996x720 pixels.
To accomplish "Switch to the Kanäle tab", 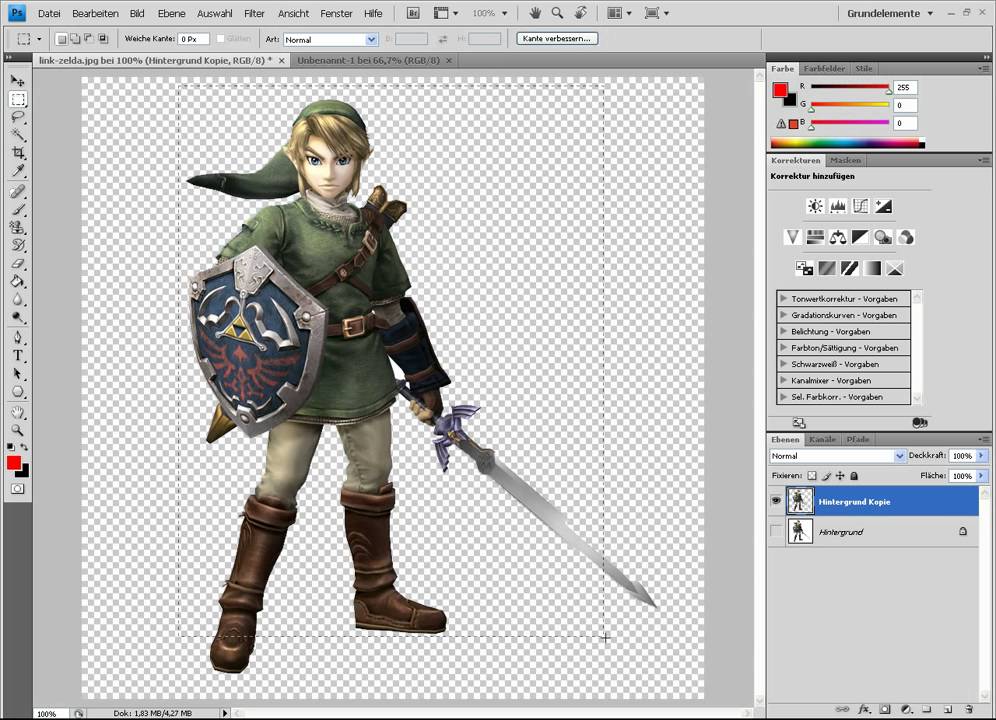I will tap(823, 439).
